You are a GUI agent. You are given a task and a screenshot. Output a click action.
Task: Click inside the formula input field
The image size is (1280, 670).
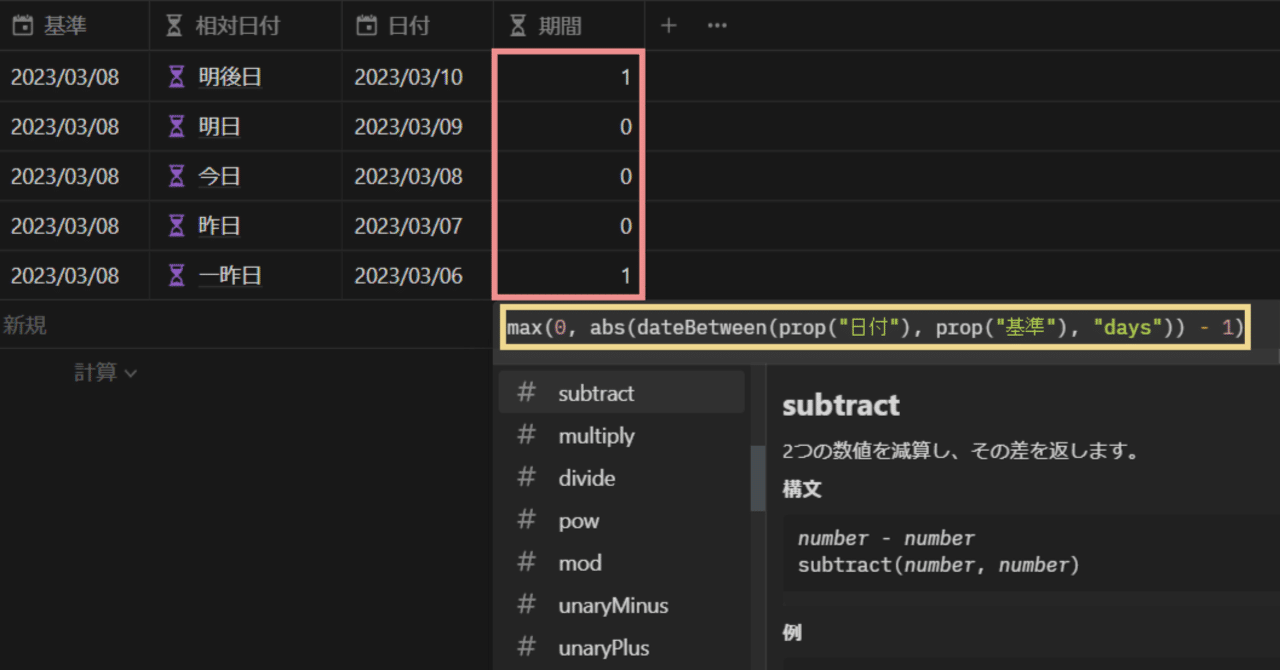pyautogui.click(x=875, y=326)
